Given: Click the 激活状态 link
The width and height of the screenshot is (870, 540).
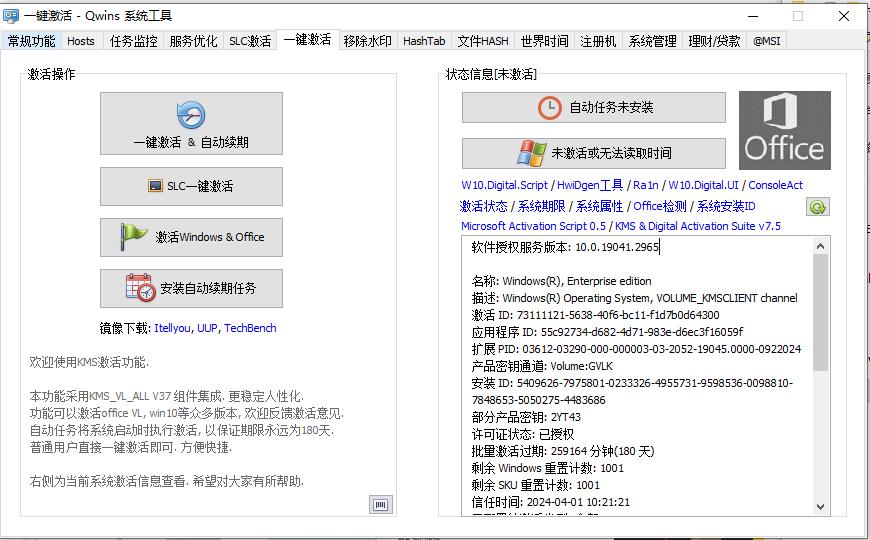Looking at the screenshot, I should tap(483, 206).
